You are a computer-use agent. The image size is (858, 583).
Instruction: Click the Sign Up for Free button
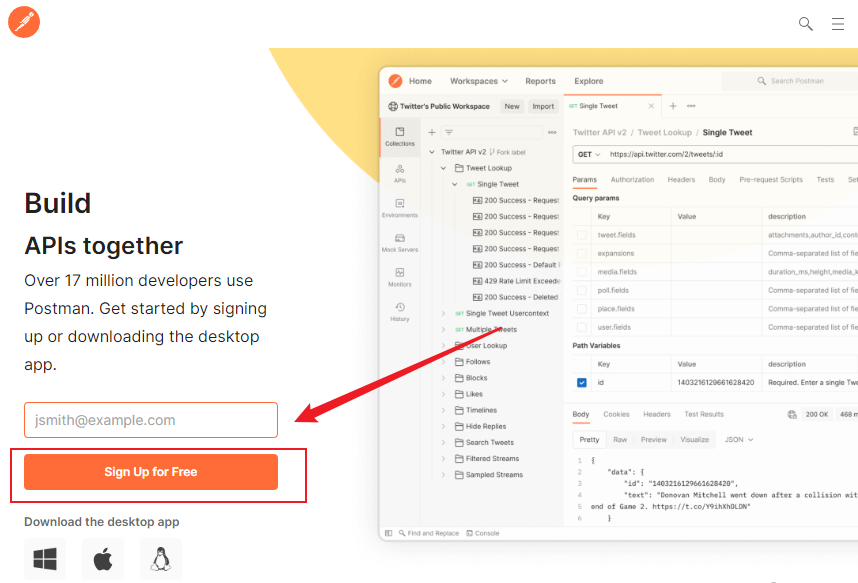click(151, 472)
